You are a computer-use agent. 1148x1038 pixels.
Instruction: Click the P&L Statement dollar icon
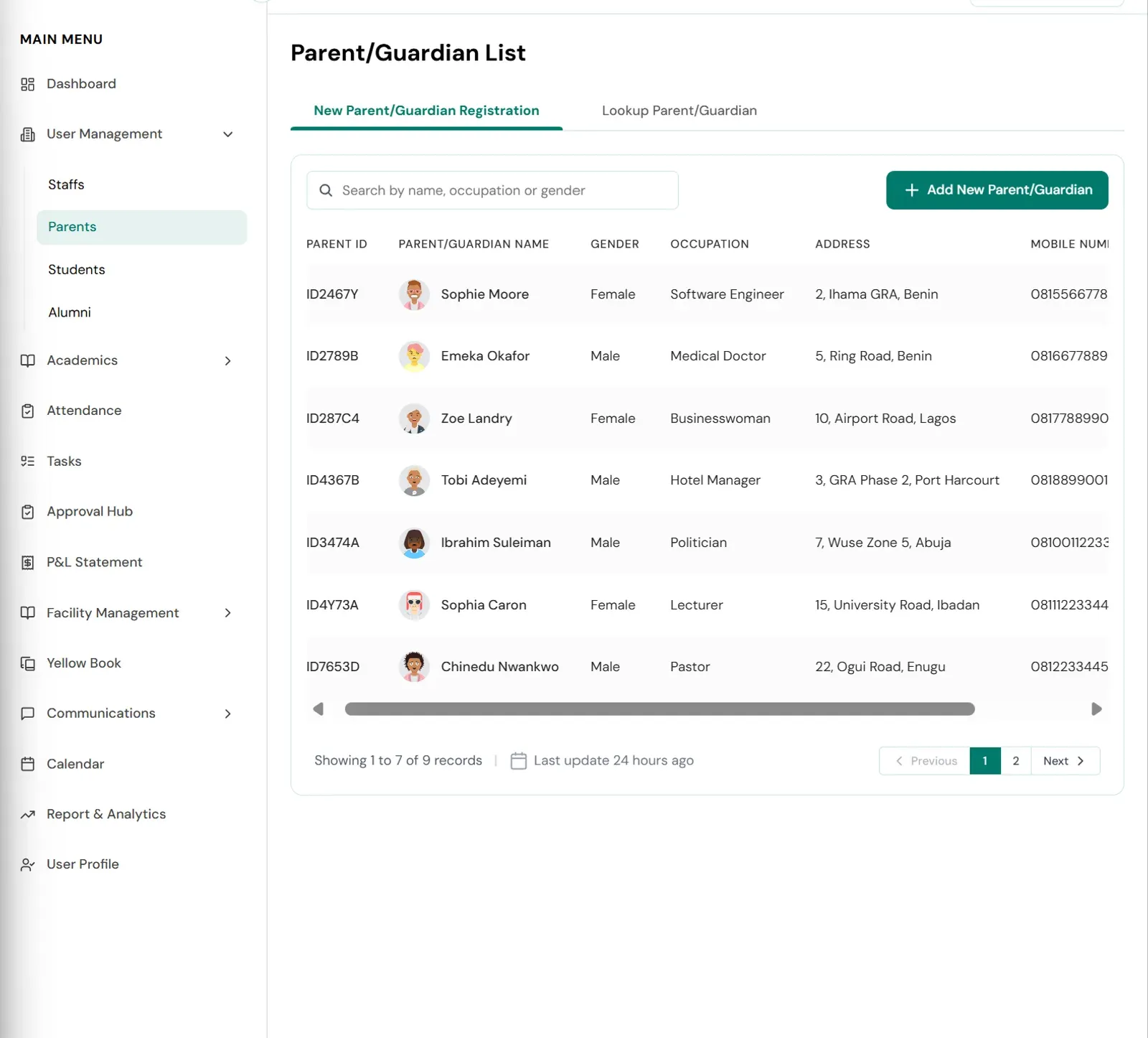[27, 562]
